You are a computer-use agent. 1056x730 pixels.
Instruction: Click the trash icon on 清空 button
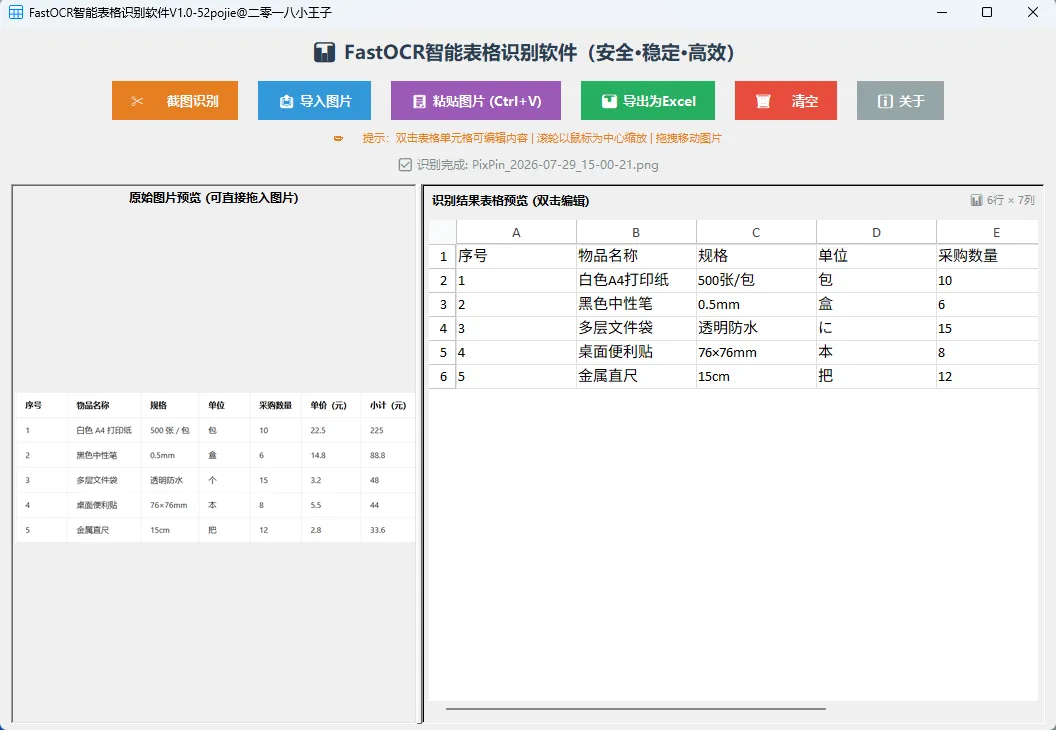pos(763,101)
